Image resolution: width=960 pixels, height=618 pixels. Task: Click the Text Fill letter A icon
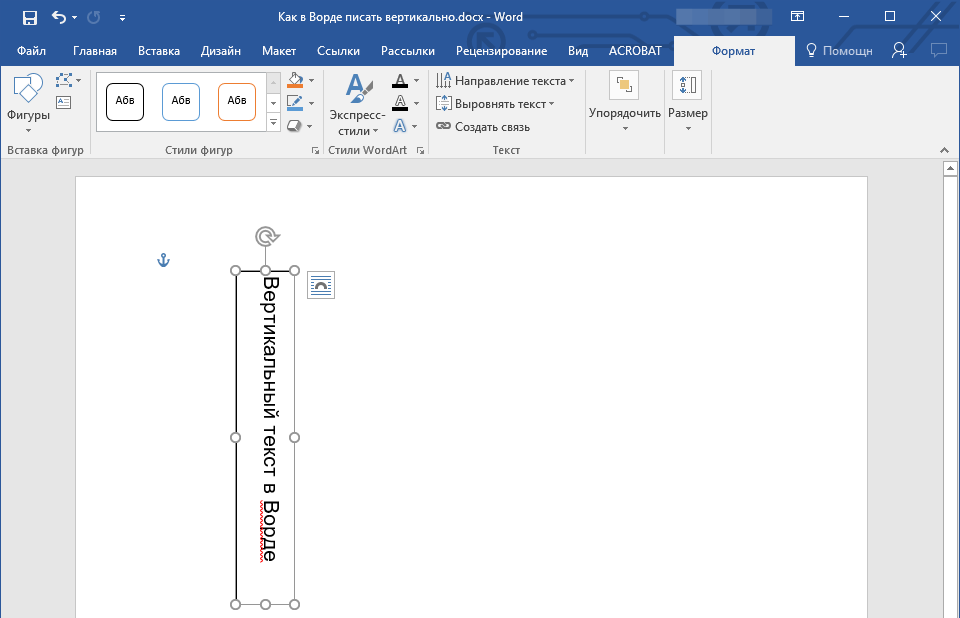(x=400, y=81)
